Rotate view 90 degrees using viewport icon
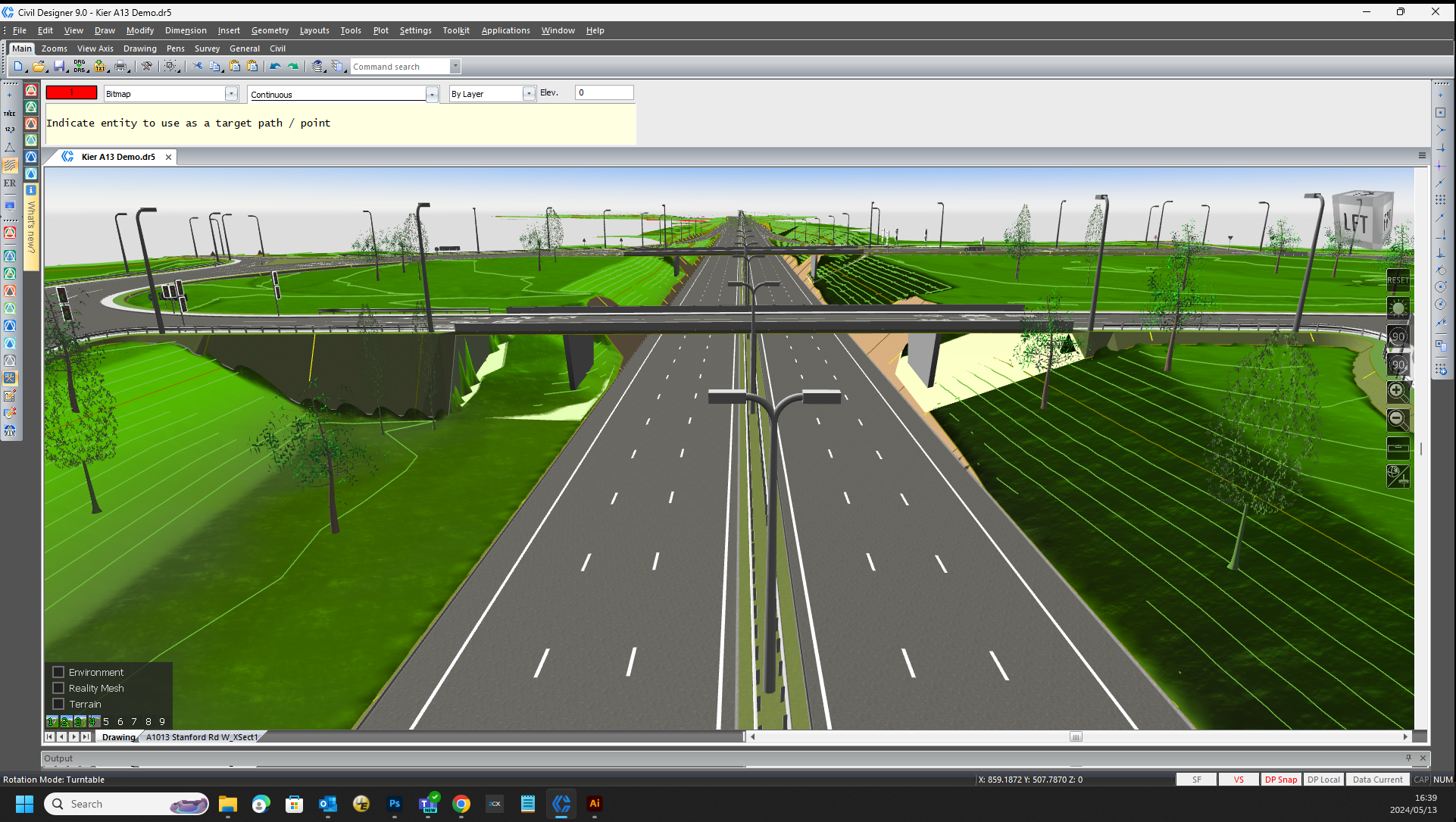 point(1397,336)
